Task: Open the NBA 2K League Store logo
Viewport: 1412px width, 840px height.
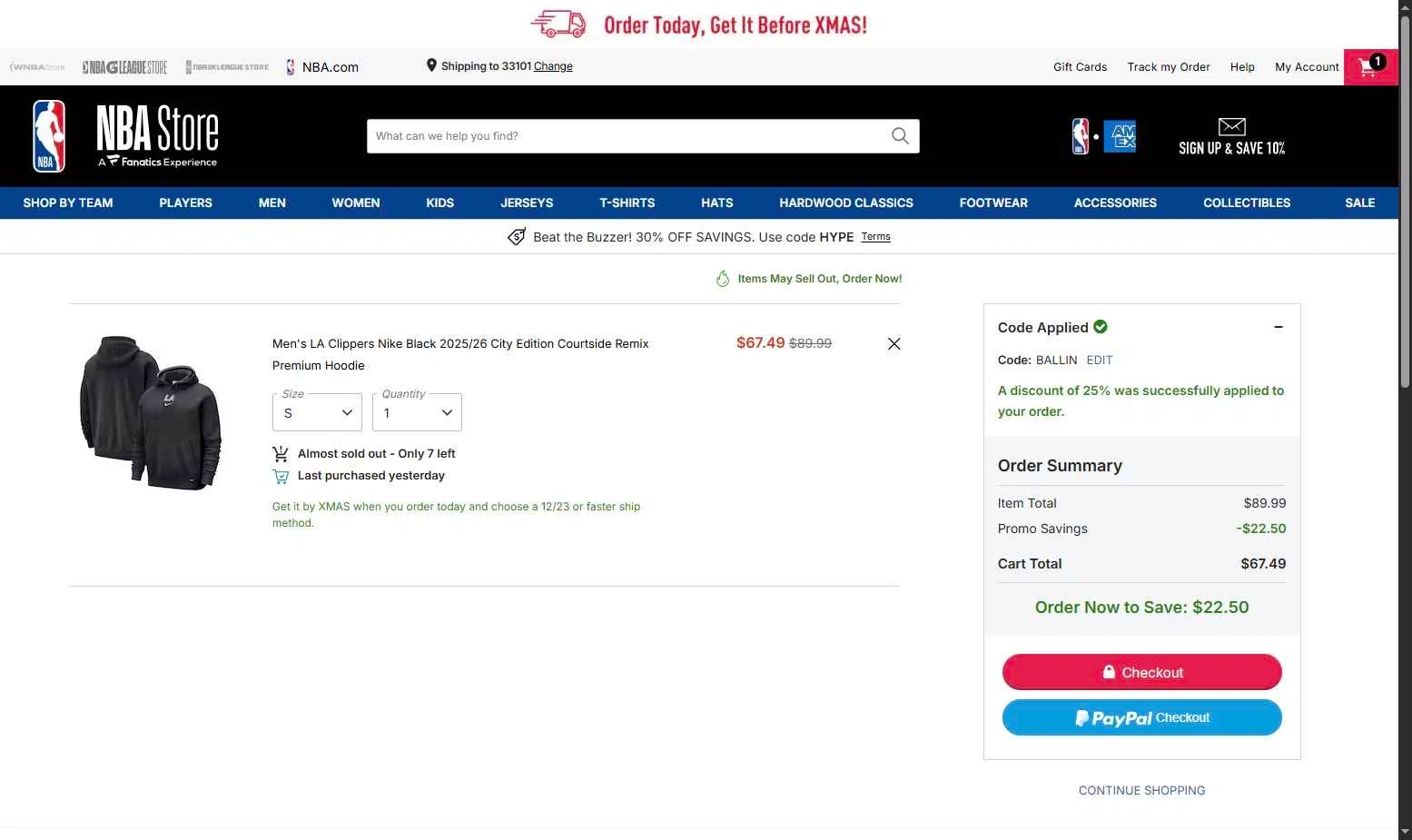Action: tap(227, 67)
